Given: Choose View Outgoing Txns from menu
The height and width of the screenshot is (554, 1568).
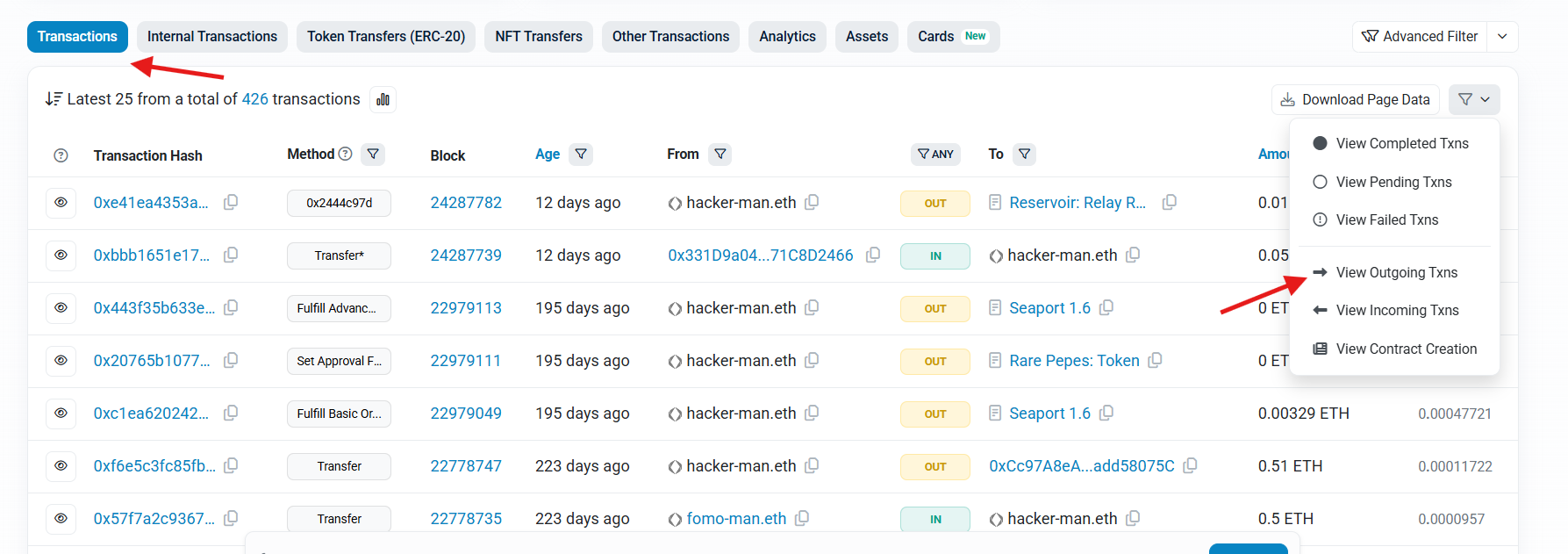Looking at the screenshot, I should click(x=1396, y=273).
